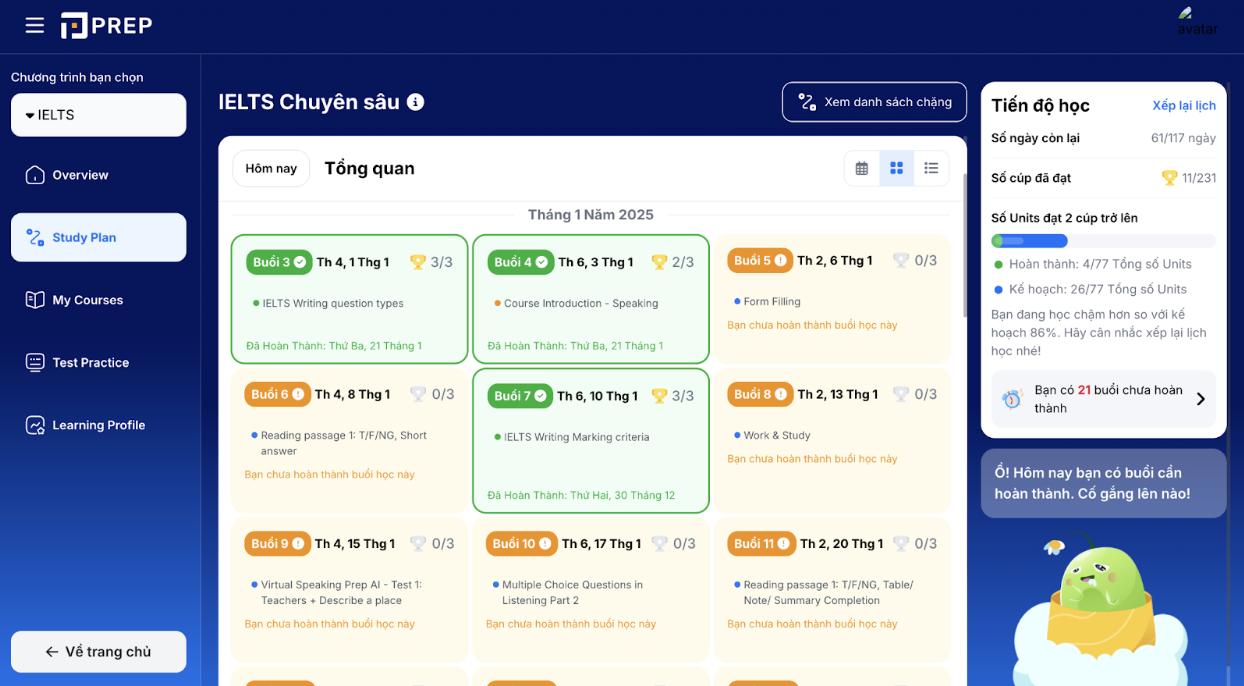Click the Units progress bar
The width and height of the screenshot is (1244, 686).
click(x=1102, y=241)
